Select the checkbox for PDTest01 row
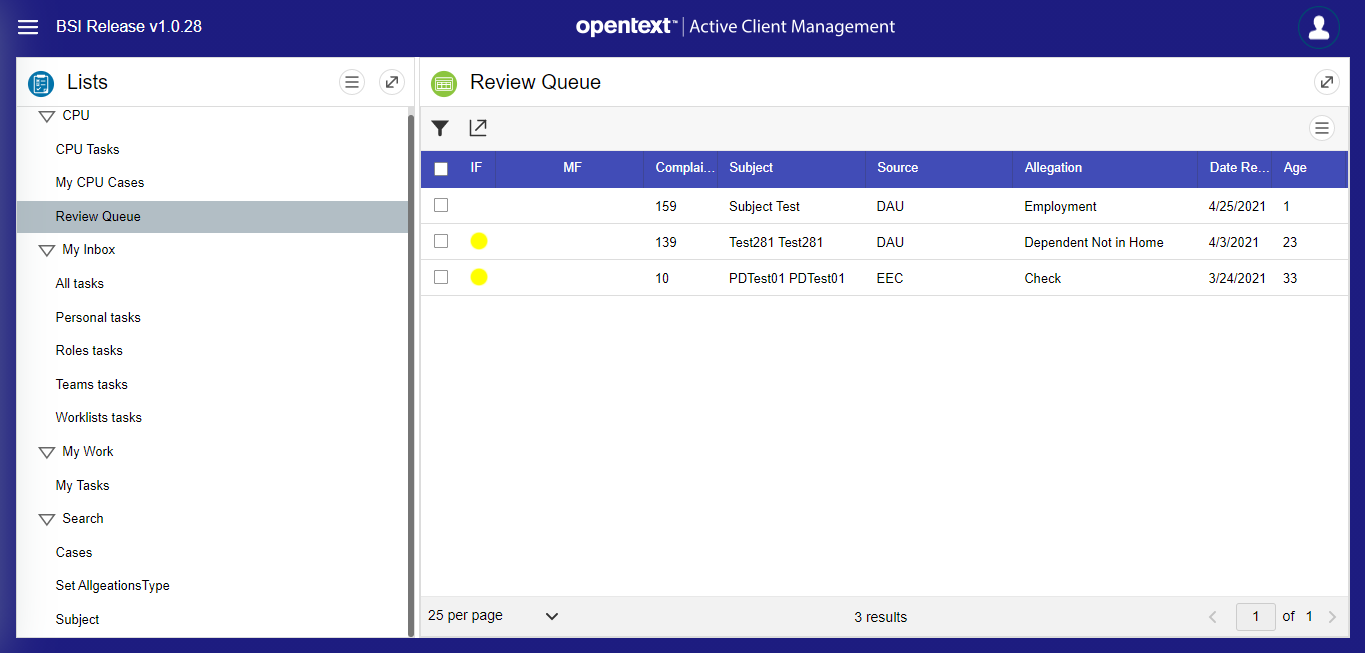 point(441,277)
